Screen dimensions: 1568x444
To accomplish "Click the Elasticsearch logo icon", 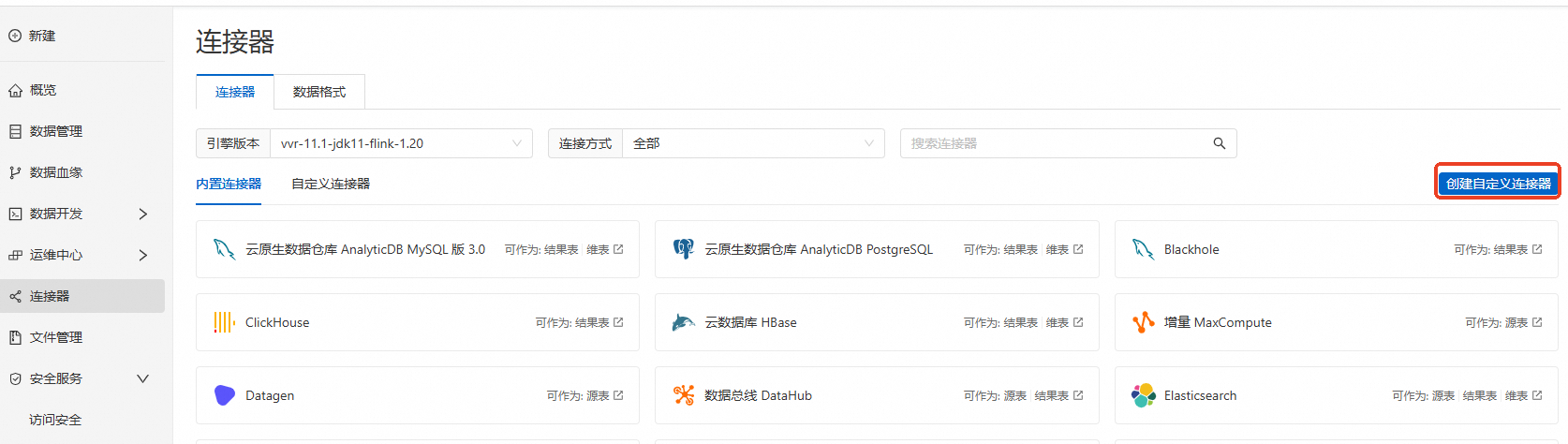I will [1143, 395].
